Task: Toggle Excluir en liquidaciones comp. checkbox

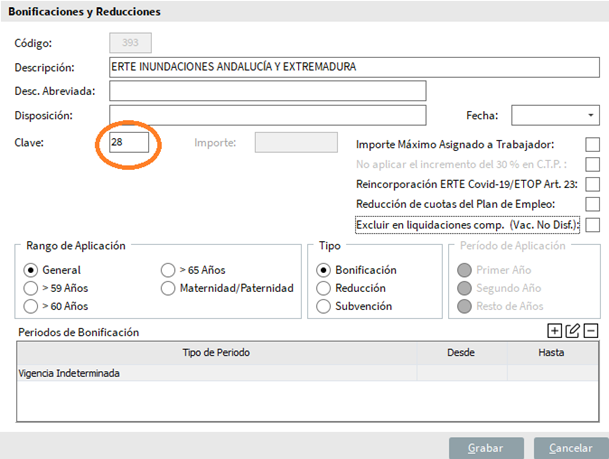Action: 592,224
